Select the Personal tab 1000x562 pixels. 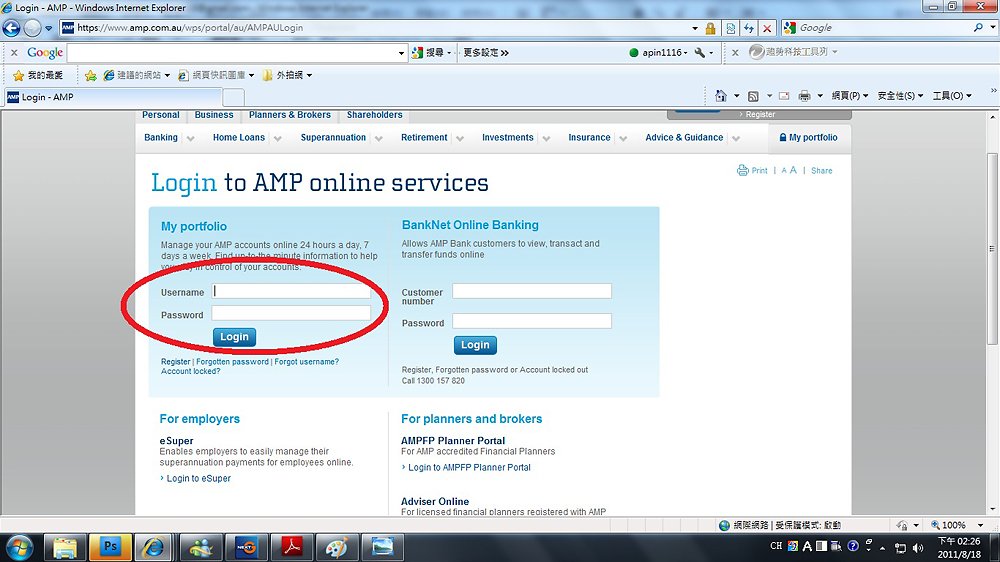(x=161, y=115)
